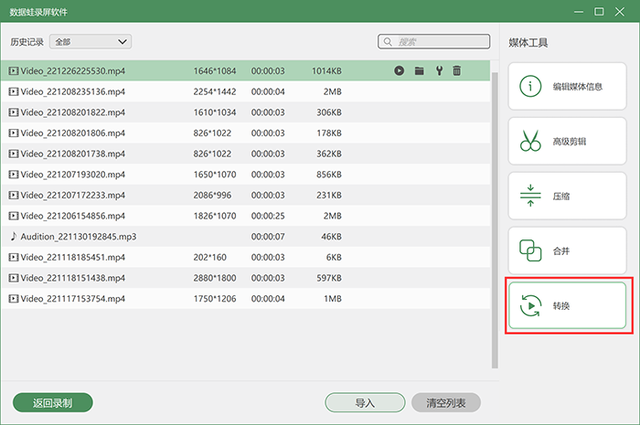Select Video_221206154856.mp4 file name
Viewport: 640px width, 425px height.
pyautogui.click(x=73, y=216)
